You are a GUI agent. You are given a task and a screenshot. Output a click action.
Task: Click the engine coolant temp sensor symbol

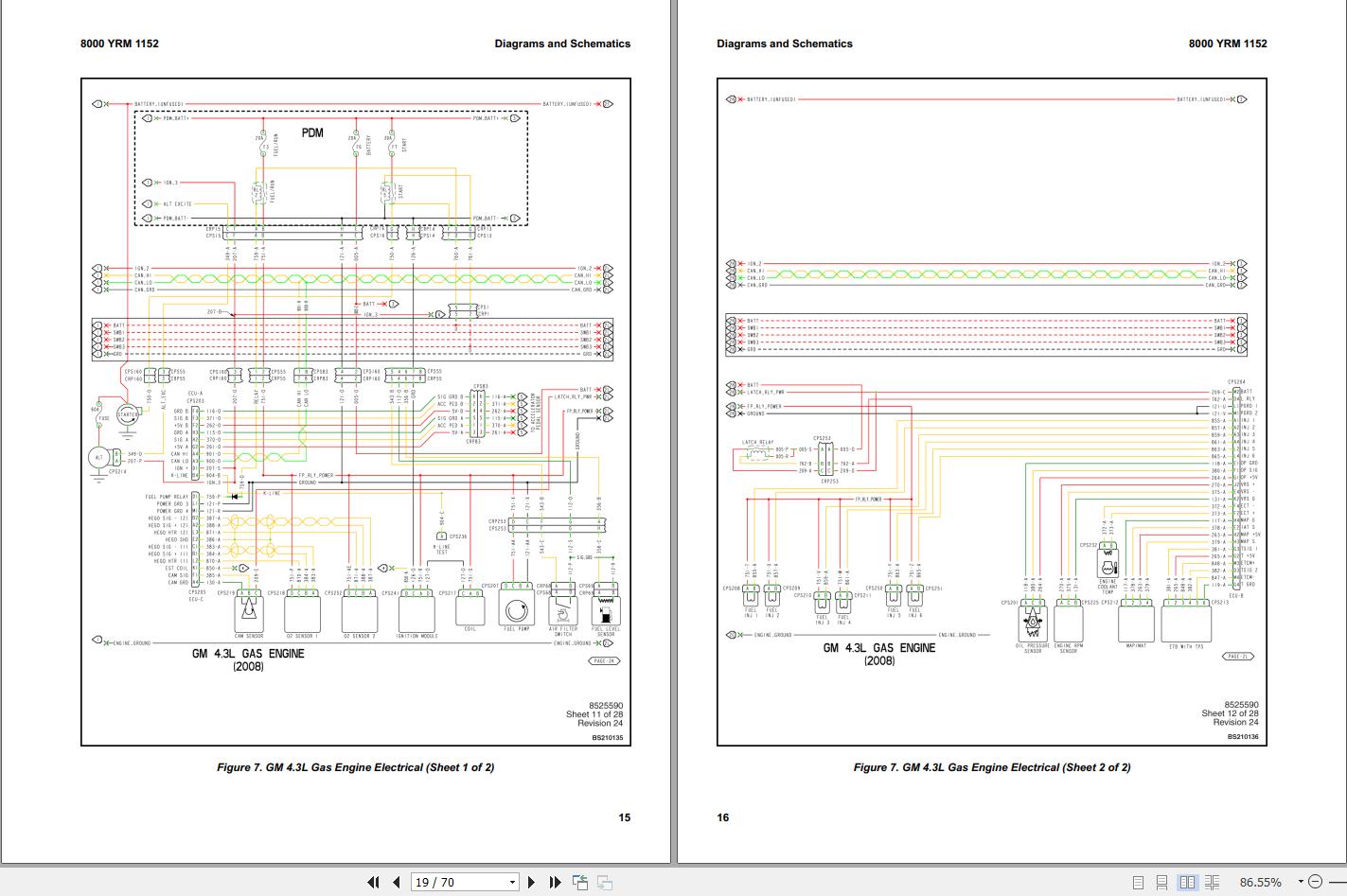(x=1108, y=566)
